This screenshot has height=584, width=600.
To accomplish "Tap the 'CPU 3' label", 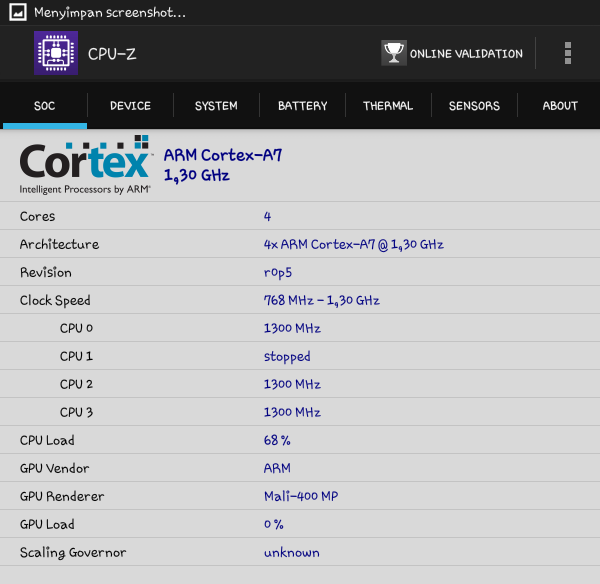I will [76, 412].
